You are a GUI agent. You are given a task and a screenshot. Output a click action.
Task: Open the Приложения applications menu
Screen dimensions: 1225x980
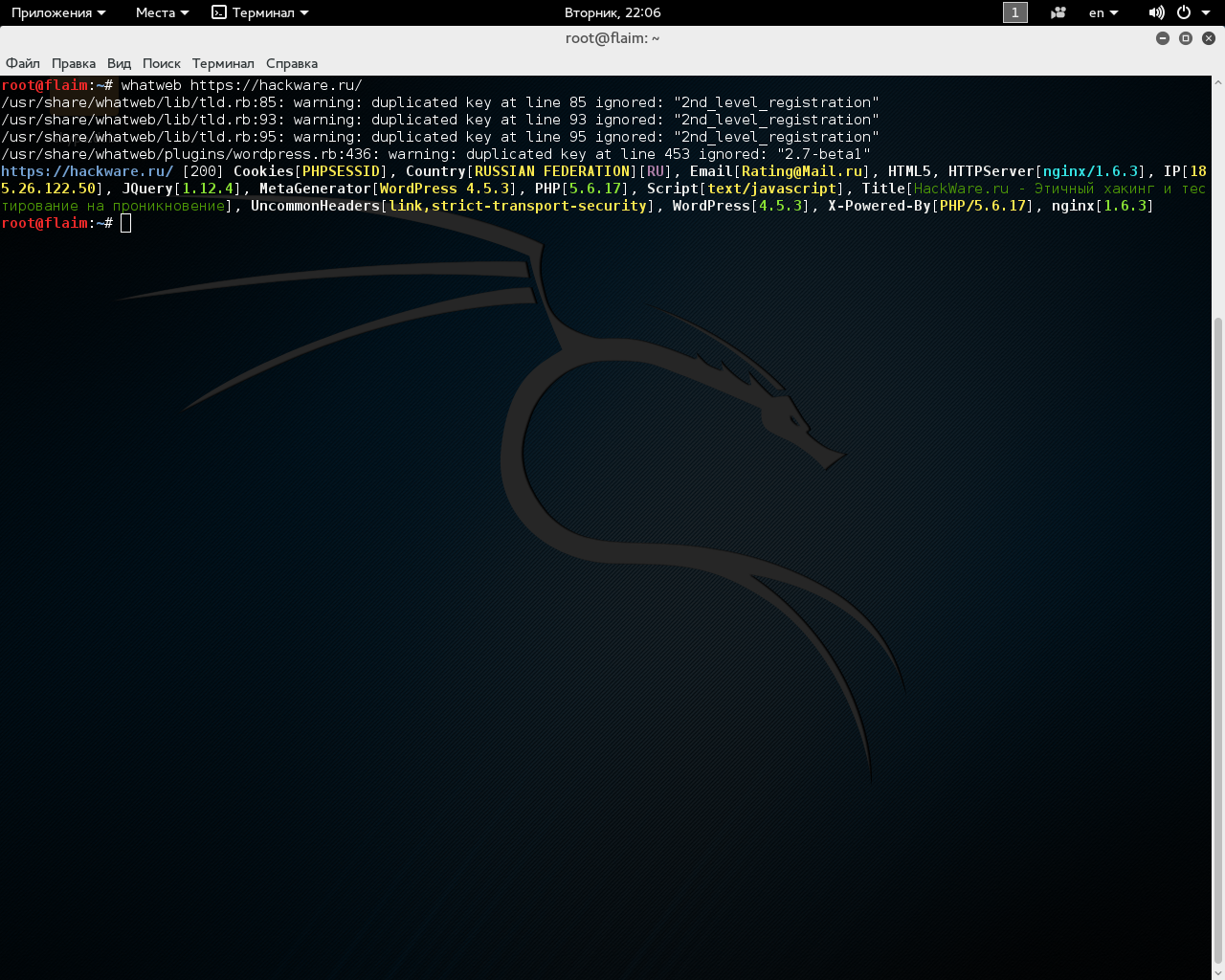click(x=57, y=12)
